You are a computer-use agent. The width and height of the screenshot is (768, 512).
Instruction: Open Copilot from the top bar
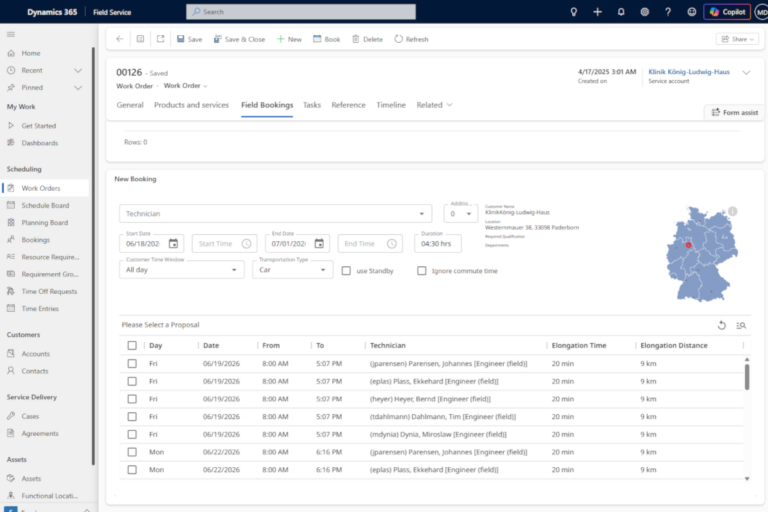(x=727, y=12)
